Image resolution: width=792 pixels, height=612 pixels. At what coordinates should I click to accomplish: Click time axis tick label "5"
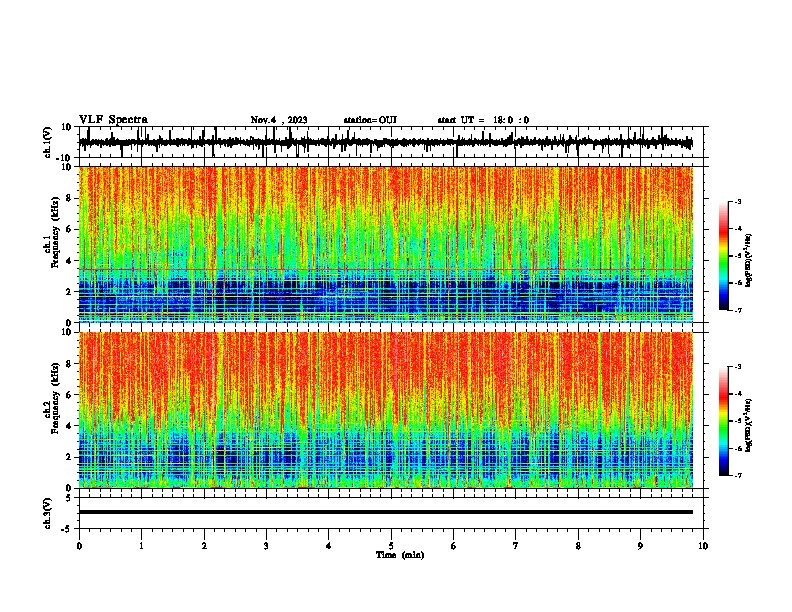click(x=391, y=546)
